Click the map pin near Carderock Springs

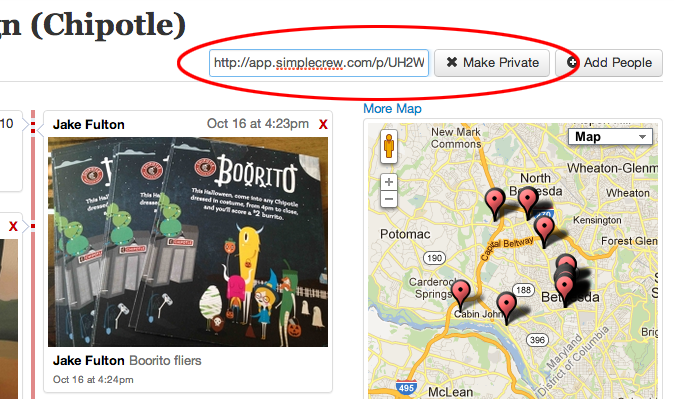(x=461, y=295)
